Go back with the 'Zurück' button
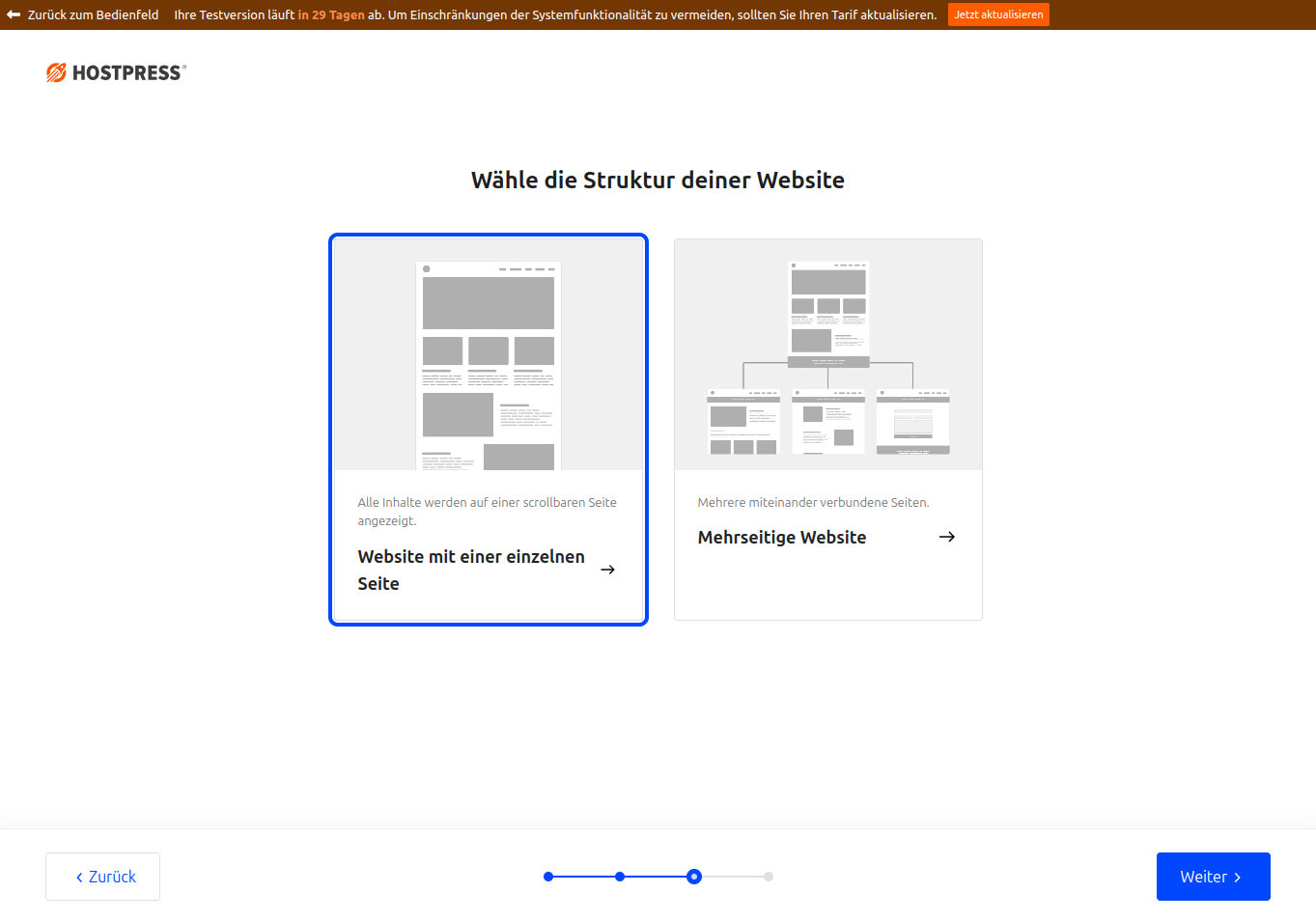 (102, 877)
